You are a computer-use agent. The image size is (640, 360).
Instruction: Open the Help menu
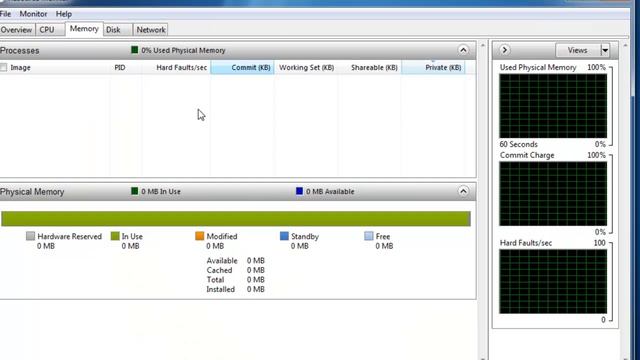point(64,14)
